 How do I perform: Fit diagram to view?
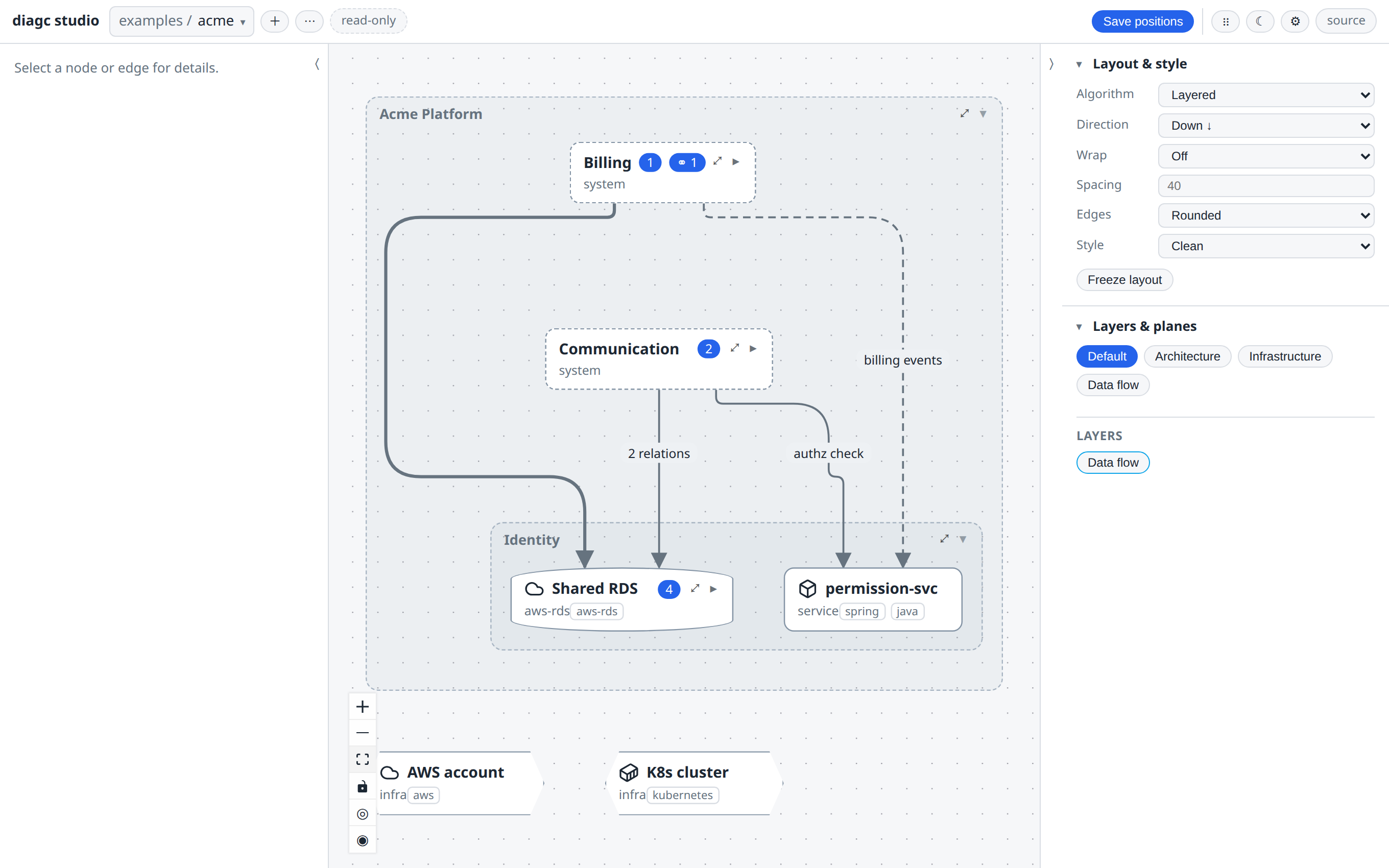click(362, 760)
